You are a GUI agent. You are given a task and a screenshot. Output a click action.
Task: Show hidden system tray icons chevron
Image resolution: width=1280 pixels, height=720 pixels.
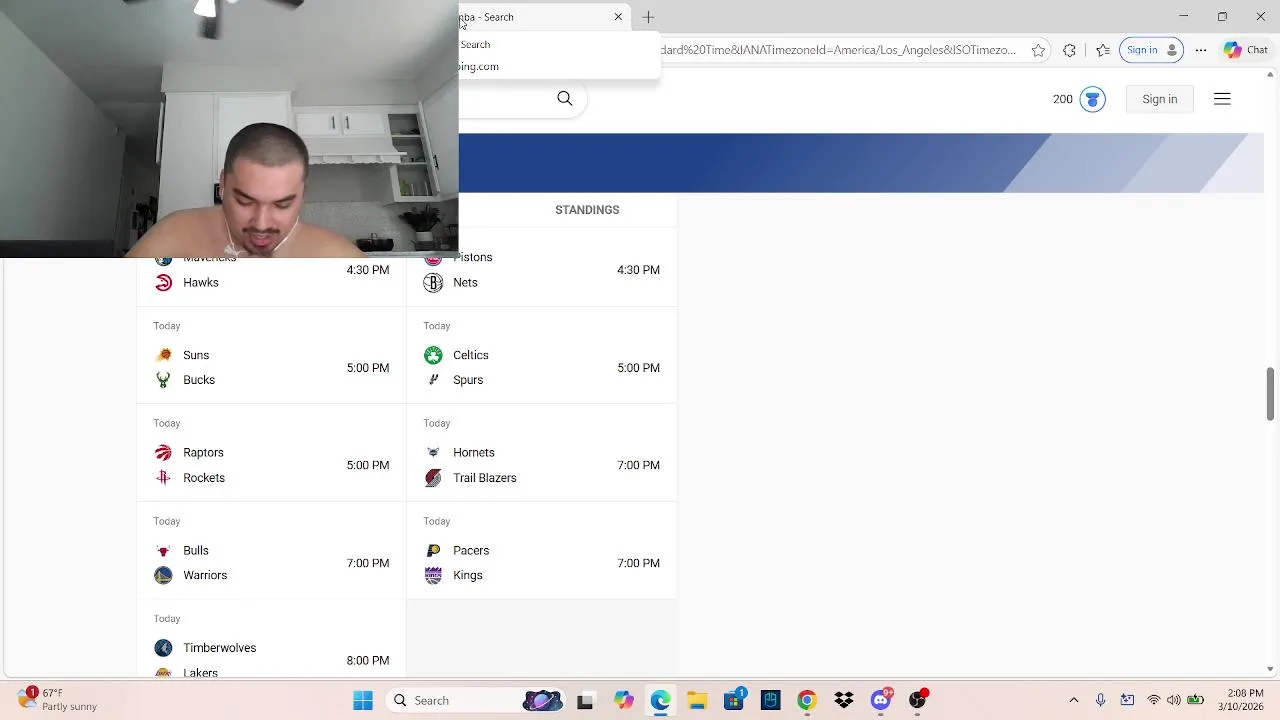coord(1074,701)
